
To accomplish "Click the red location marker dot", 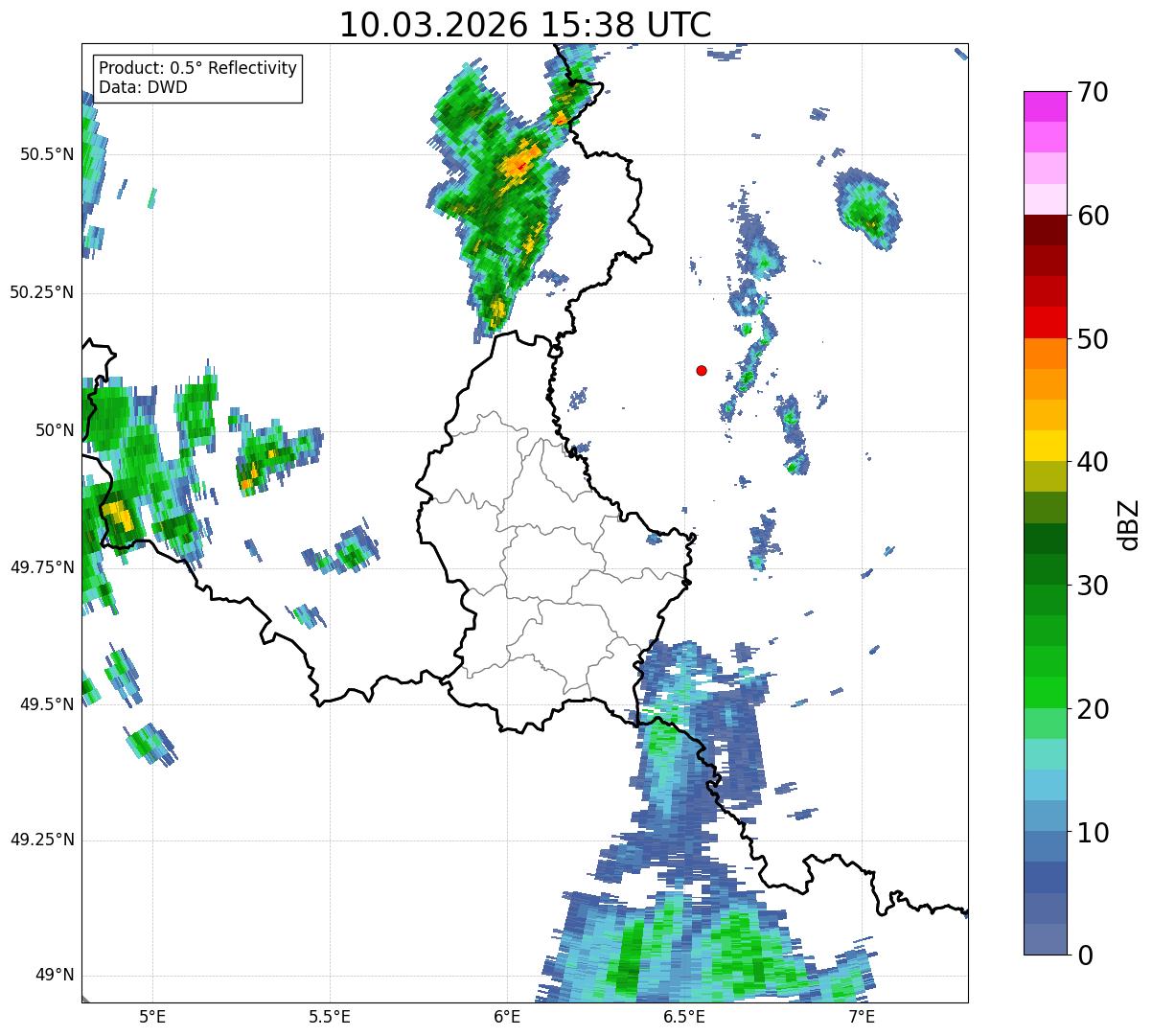I will pyautogui.click(x=702, y=370).
